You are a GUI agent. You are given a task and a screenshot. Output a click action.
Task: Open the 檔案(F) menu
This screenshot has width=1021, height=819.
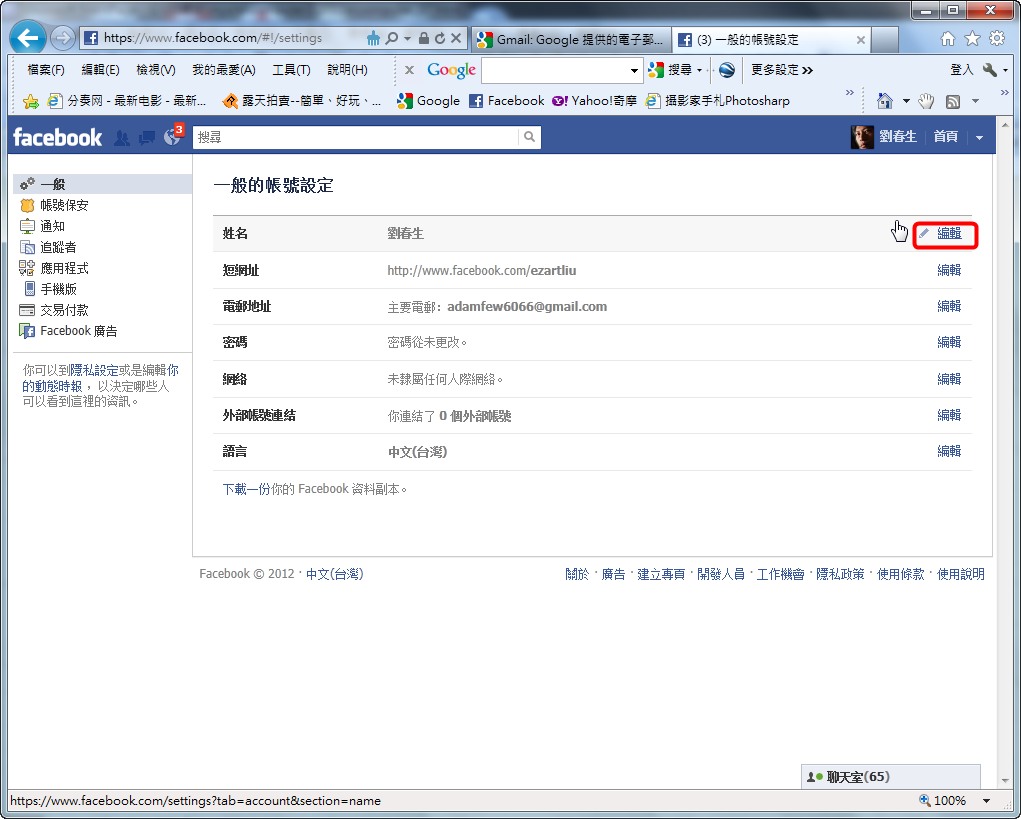click(46, 70)
